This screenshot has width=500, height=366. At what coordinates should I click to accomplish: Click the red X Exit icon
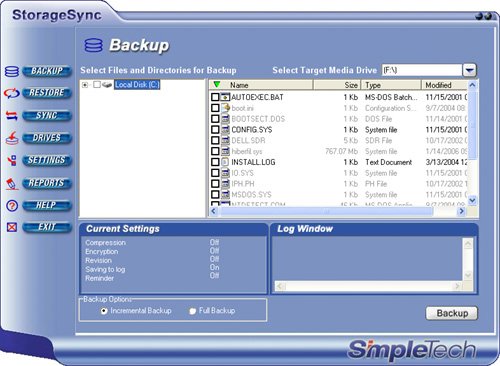(12, 227)
